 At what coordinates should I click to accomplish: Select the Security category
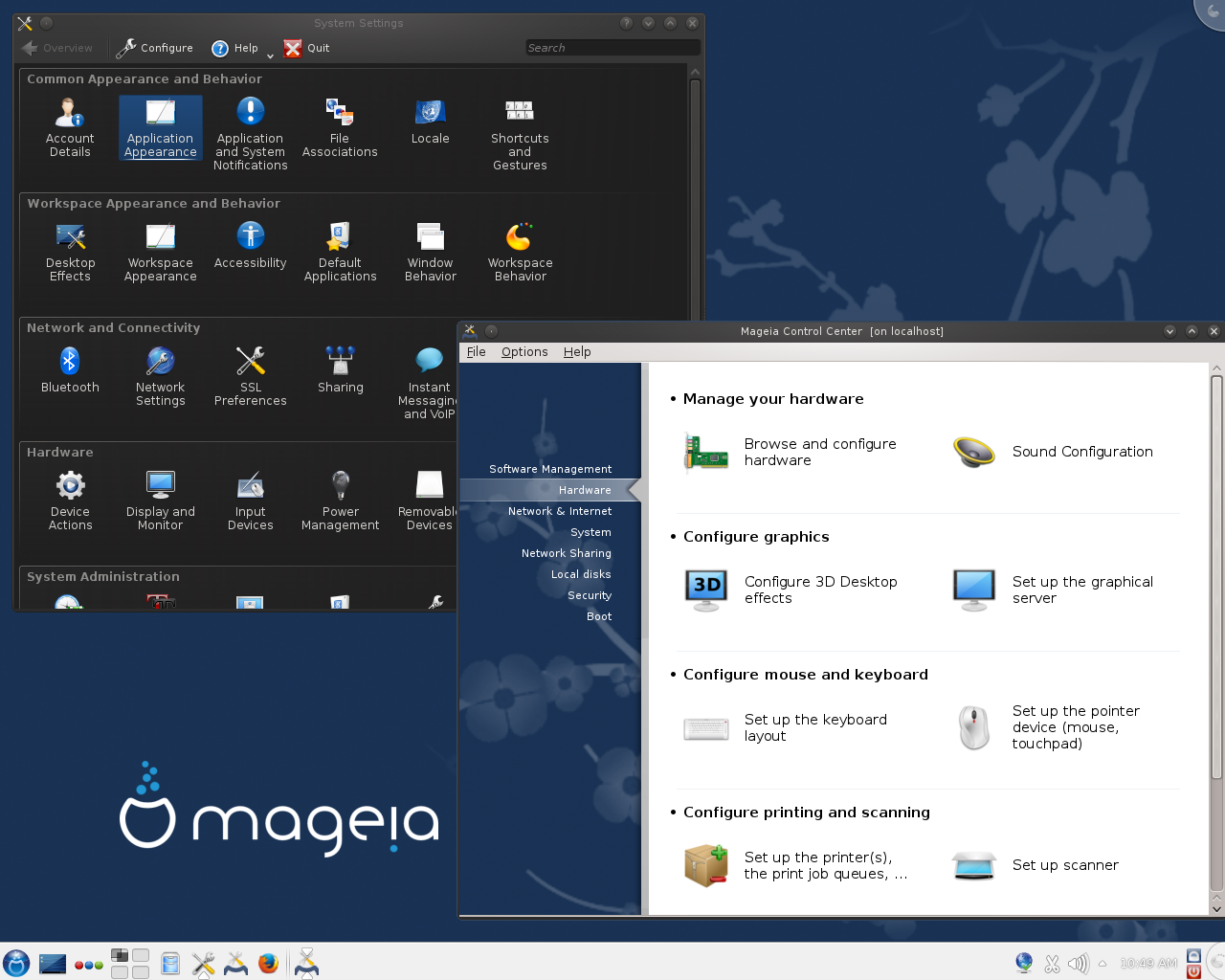pos(590,595)
